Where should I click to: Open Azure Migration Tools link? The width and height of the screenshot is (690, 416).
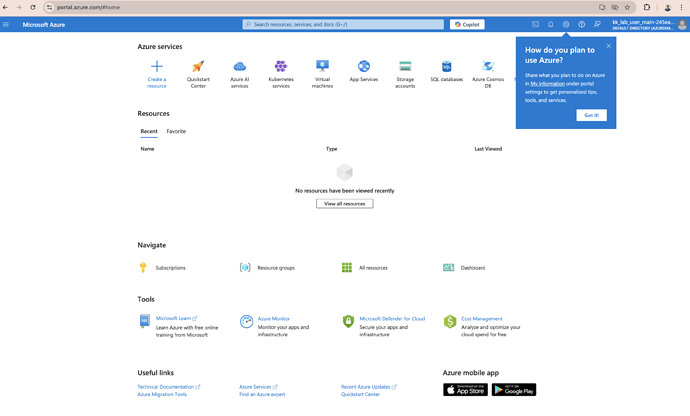pyautogui.click(x=162, y=394)
